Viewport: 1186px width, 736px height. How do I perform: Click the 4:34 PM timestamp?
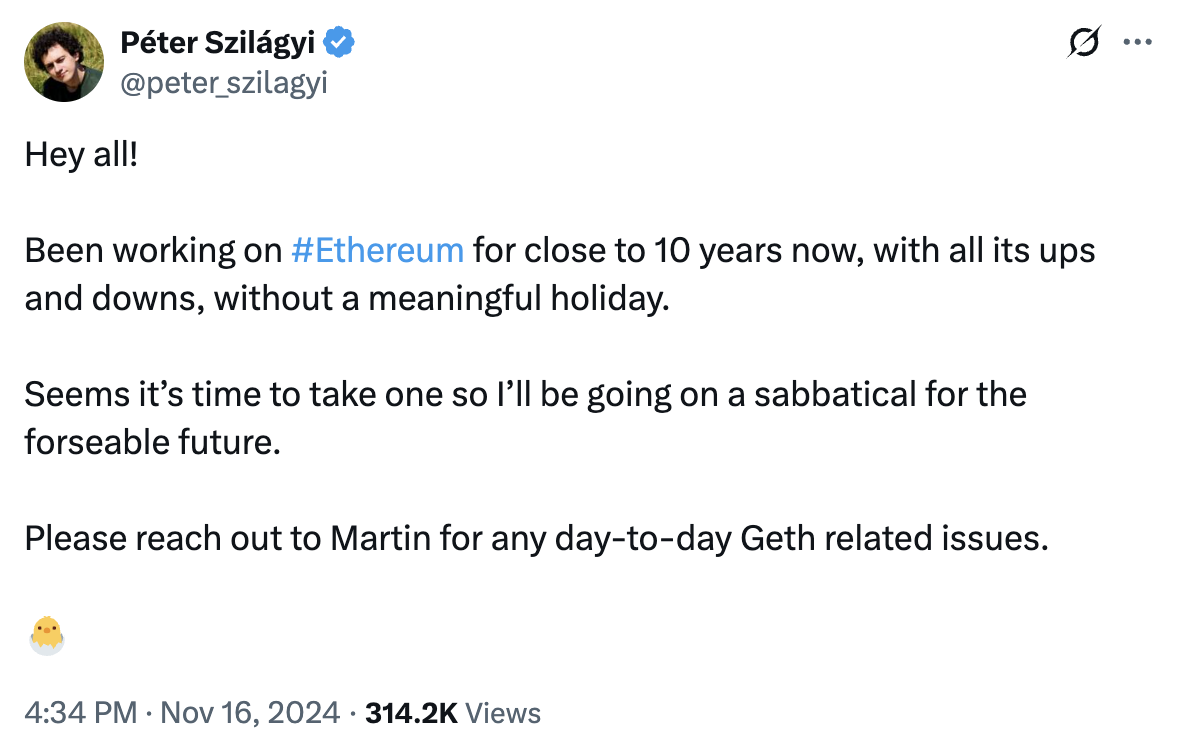tap(80, 713)
